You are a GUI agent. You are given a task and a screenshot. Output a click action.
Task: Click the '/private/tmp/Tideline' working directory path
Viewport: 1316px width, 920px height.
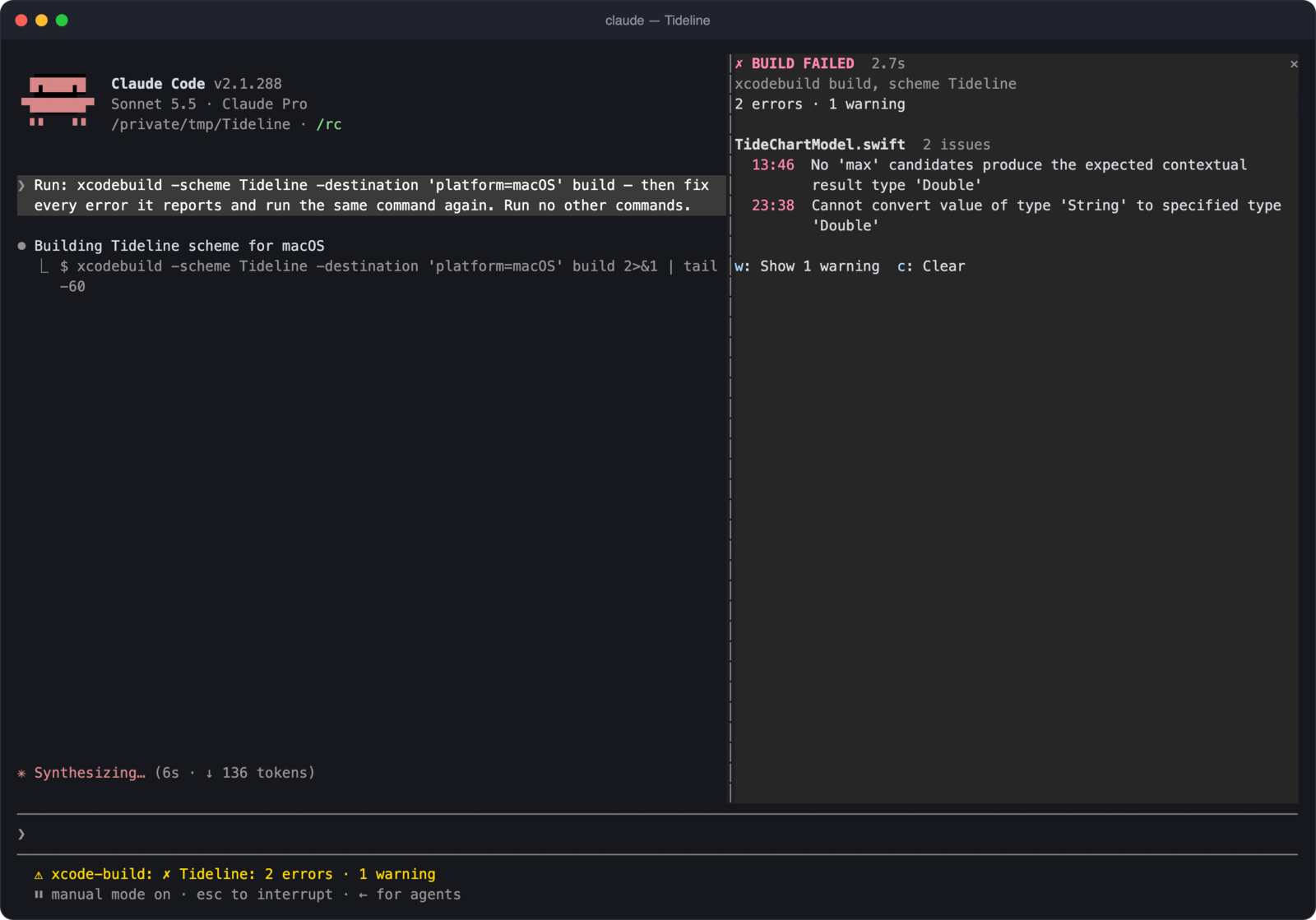[x=201, y=124]
